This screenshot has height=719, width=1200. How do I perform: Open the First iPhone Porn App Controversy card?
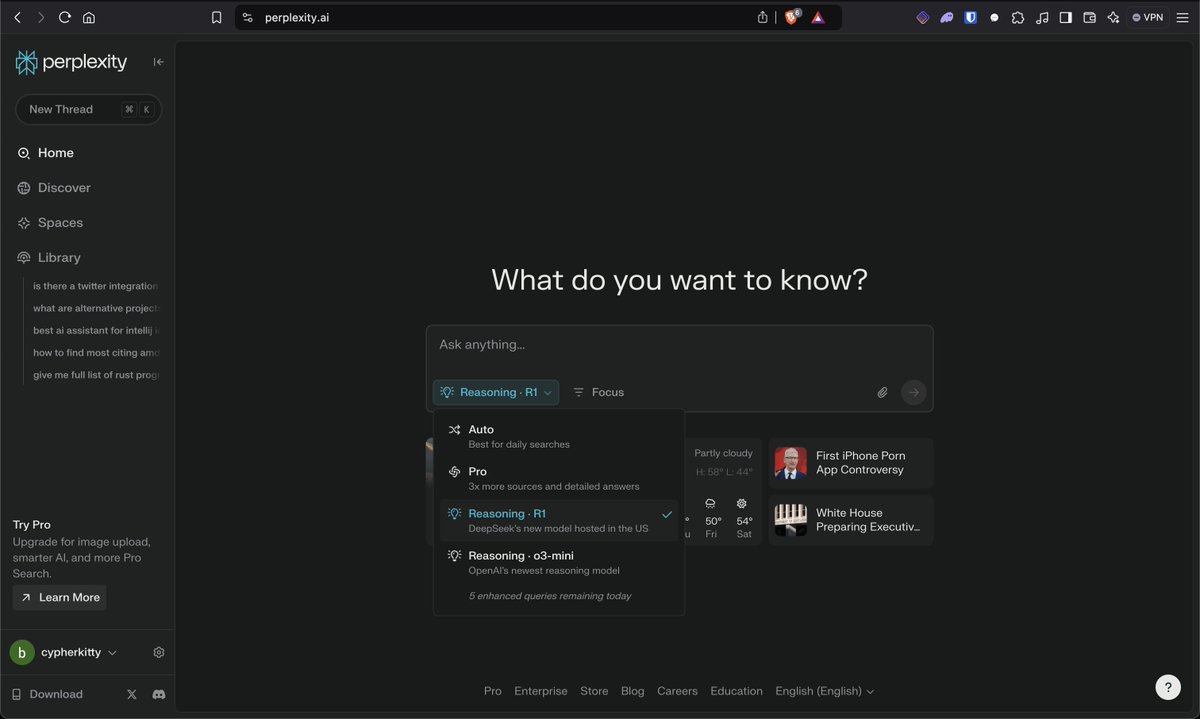pos(851,463)
